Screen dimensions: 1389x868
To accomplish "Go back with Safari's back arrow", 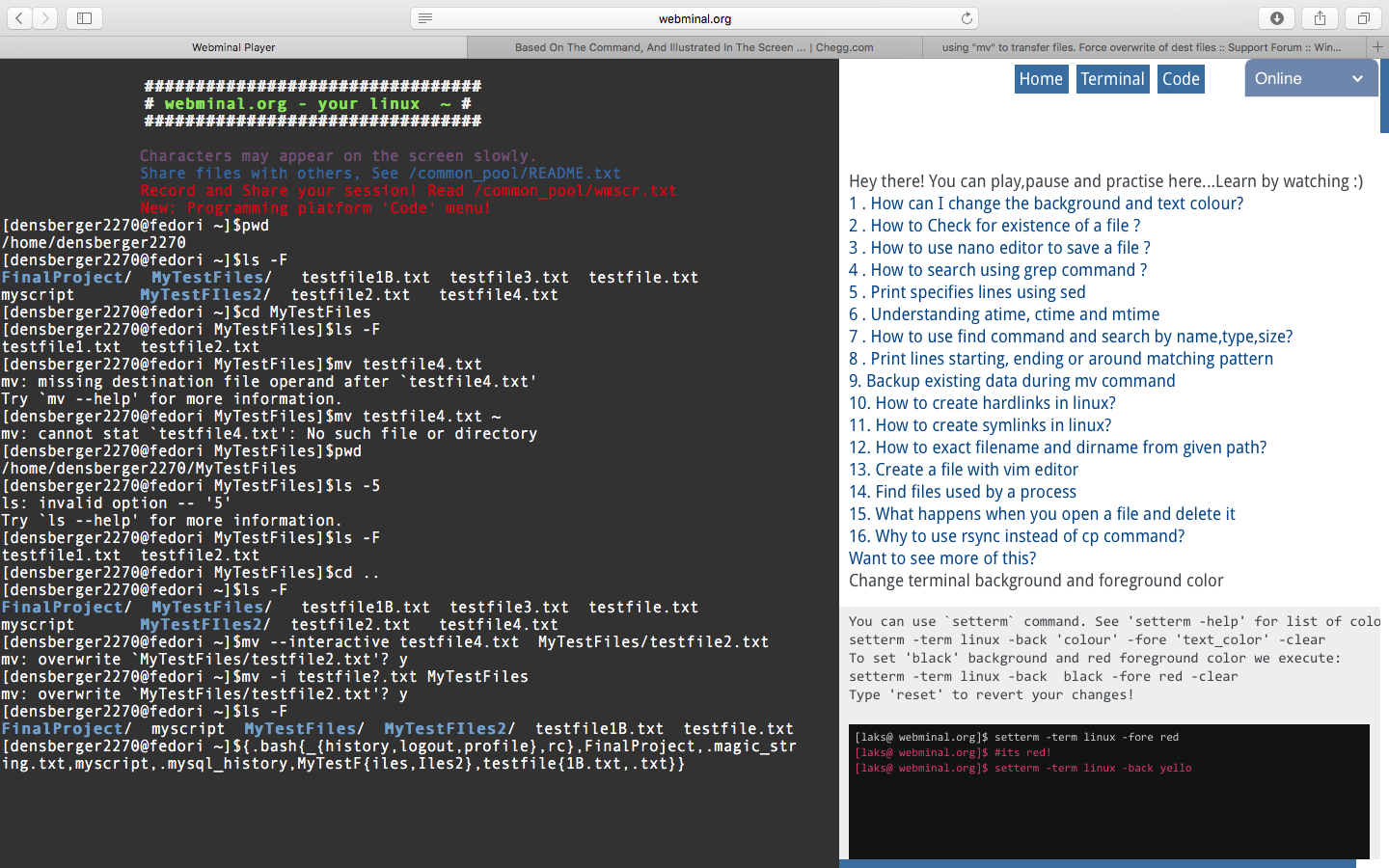I will [x=19, y=18].
